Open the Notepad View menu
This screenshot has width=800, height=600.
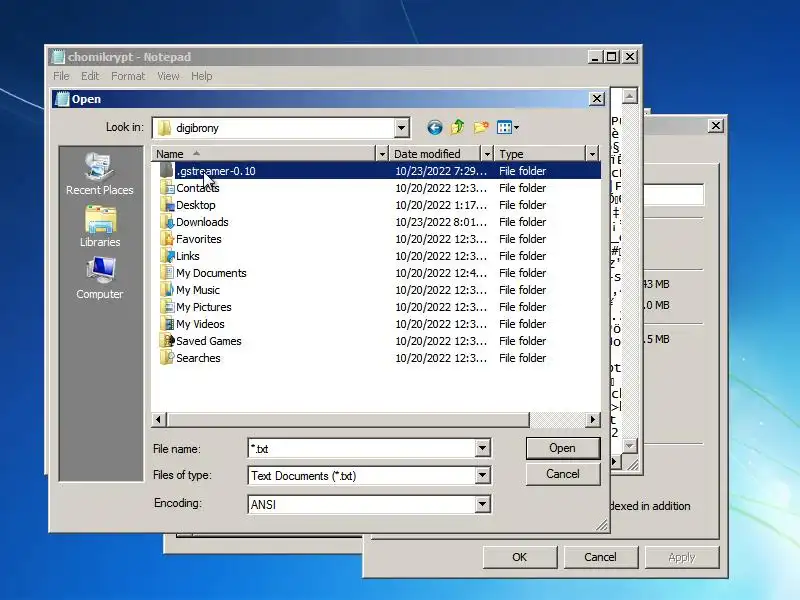(x=168, y=76)
